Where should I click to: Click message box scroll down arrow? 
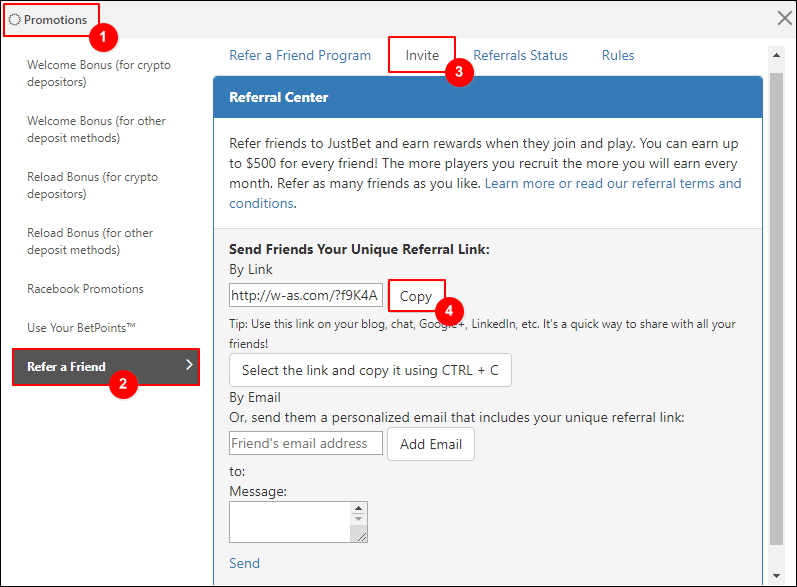358,519
